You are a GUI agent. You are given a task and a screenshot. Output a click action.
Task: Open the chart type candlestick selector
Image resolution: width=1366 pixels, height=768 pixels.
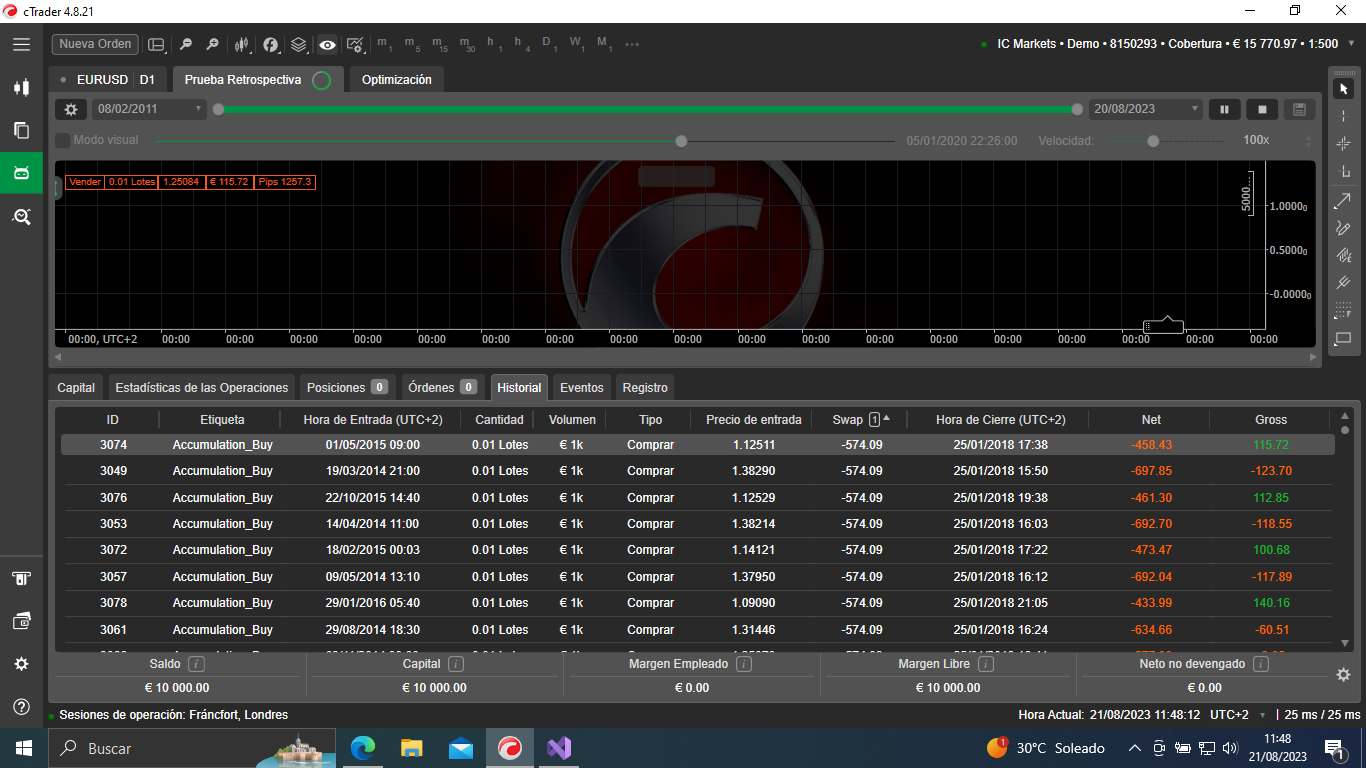pyautogui.click(x=242, y=44)
